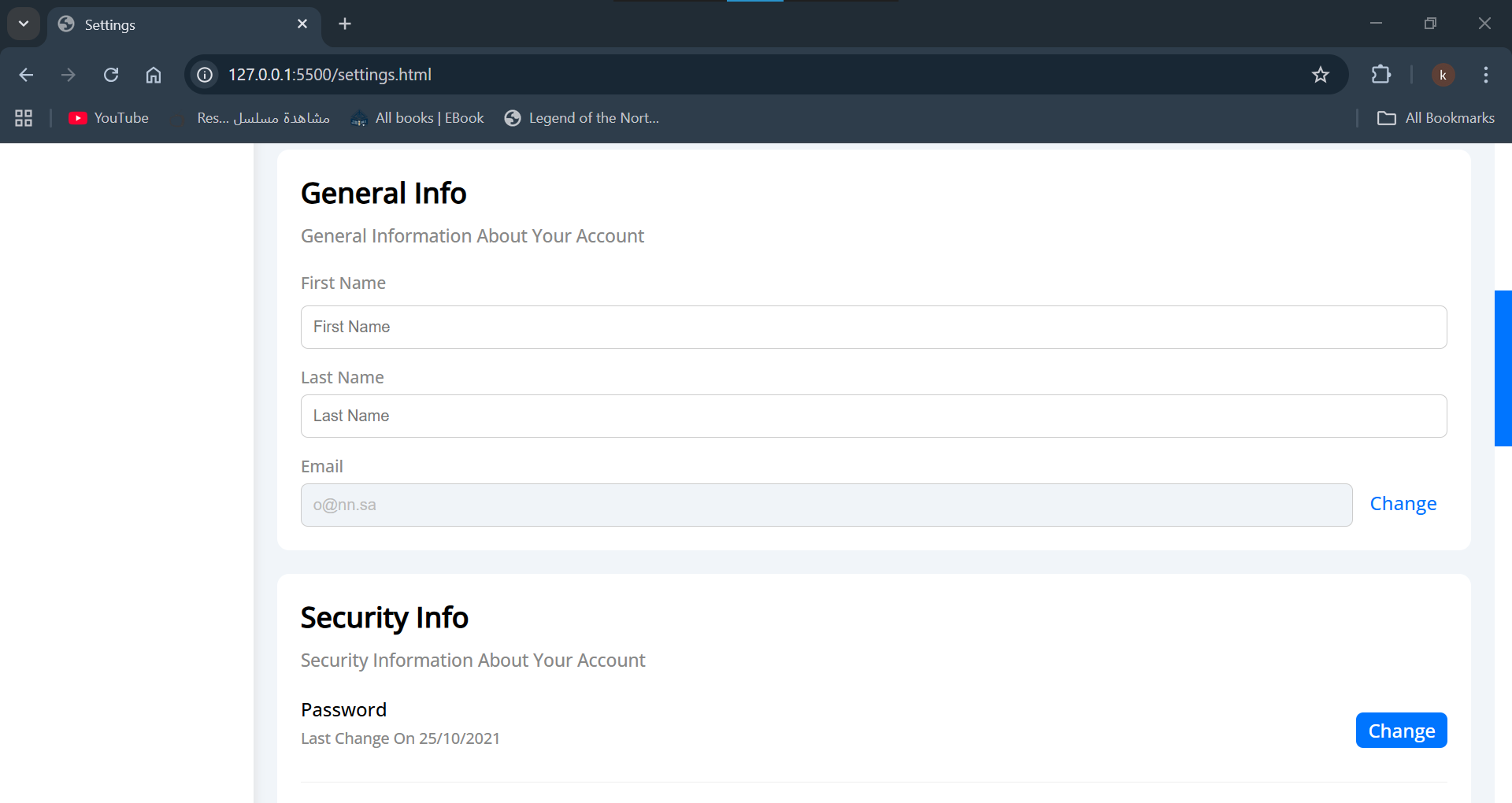Screen dimensions: 1512x803
Task: Open the profile avatar 'k'
Action: tap(1443, 75)
